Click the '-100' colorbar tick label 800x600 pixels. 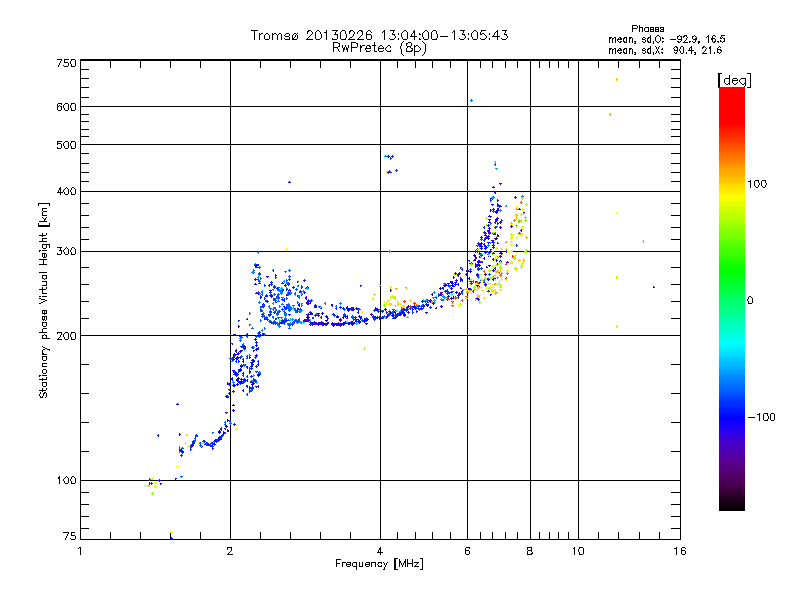click(761, 417)
